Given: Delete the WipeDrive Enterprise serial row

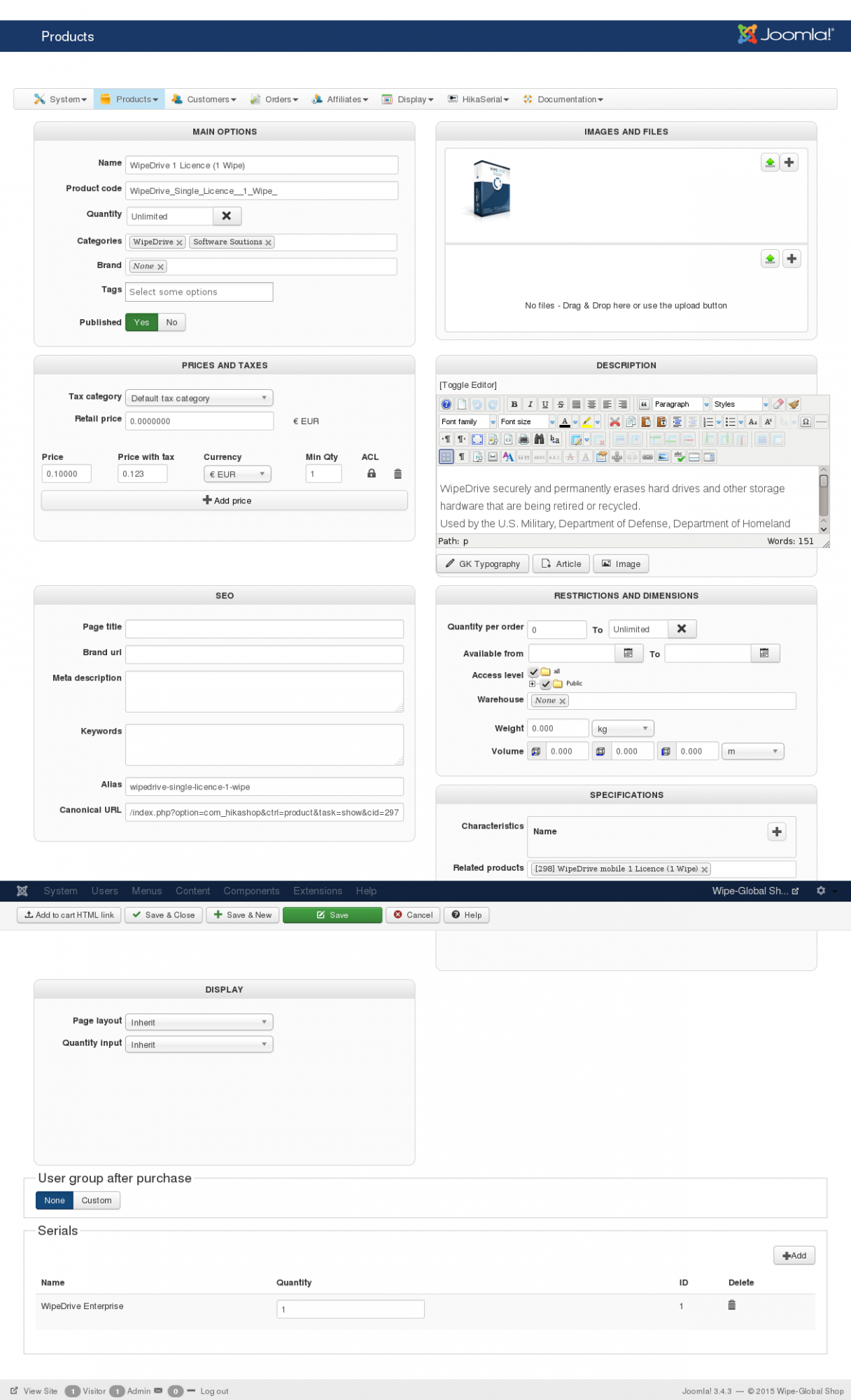Looking at the screenshot, I should 732,1305.
